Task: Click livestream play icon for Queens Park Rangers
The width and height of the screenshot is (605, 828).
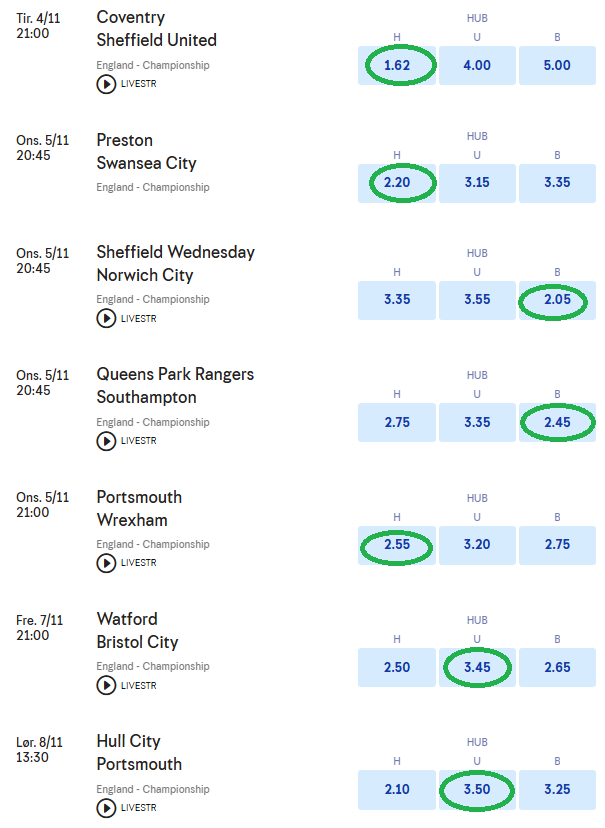Action: pyautogui.click(x=106, y=441)
